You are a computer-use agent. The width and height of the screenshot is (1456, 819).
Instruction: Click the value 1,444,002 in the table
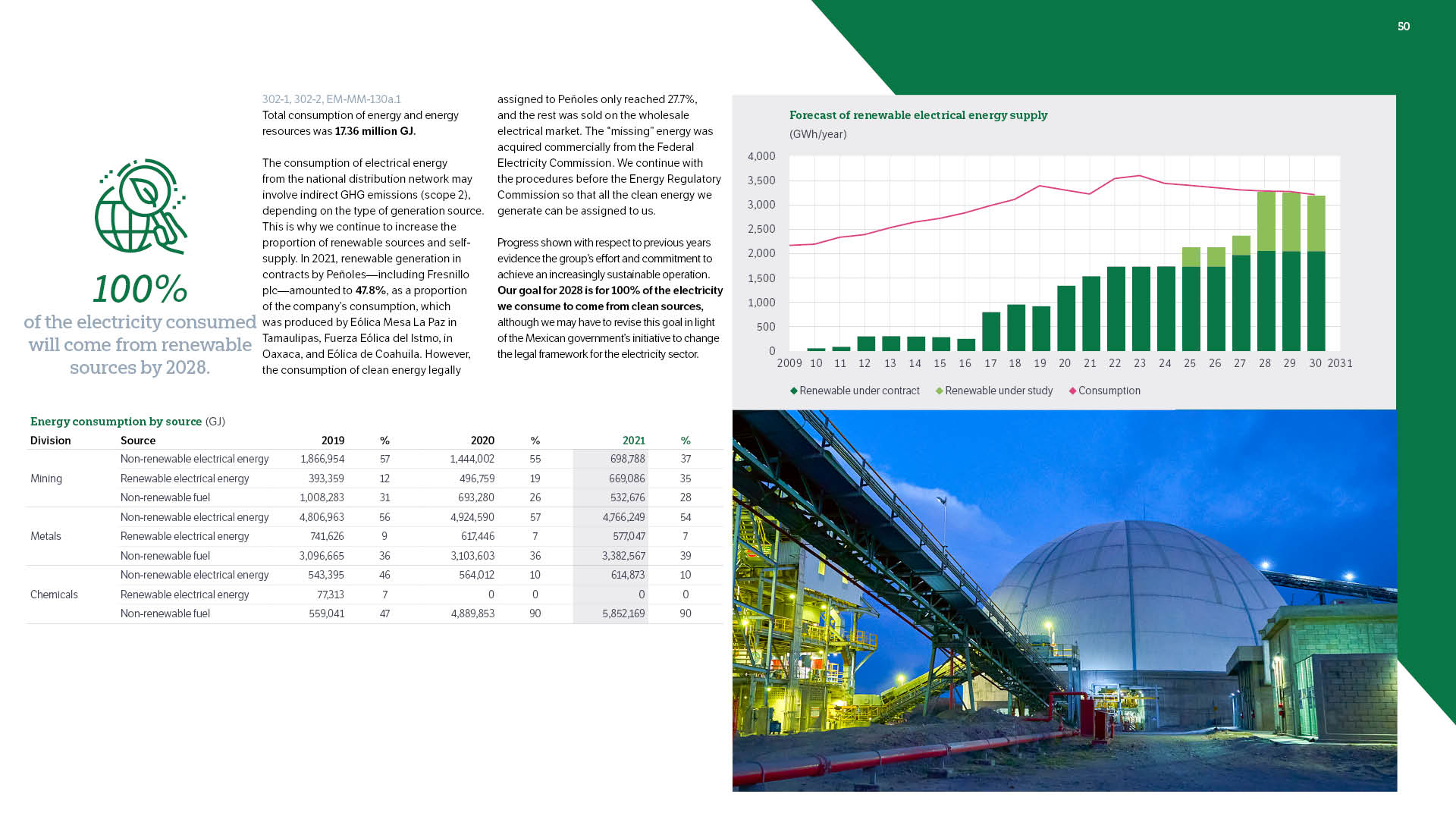point(472,459)
